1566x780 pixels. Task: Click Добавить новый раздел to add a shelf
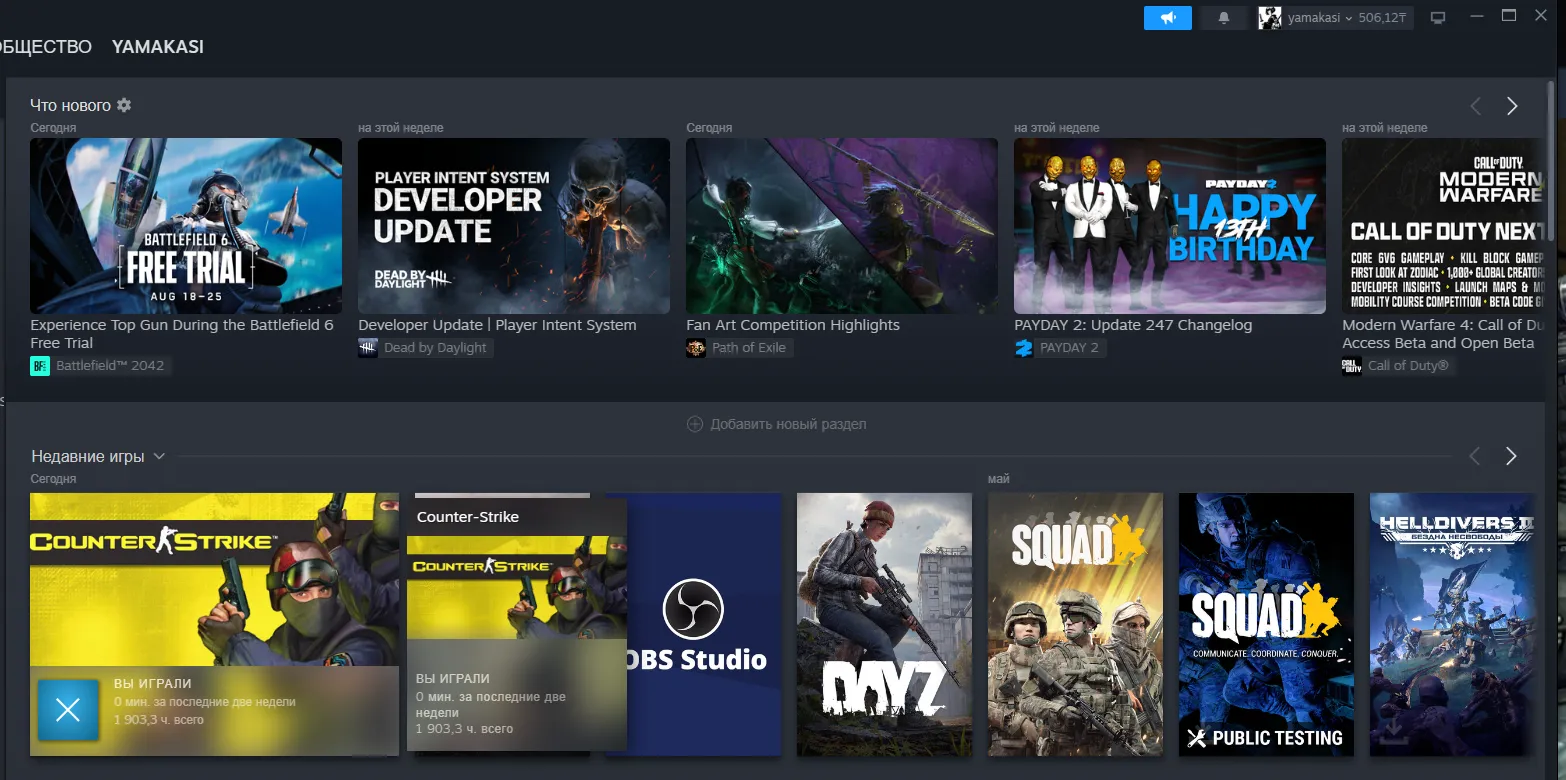pos(776,424)
